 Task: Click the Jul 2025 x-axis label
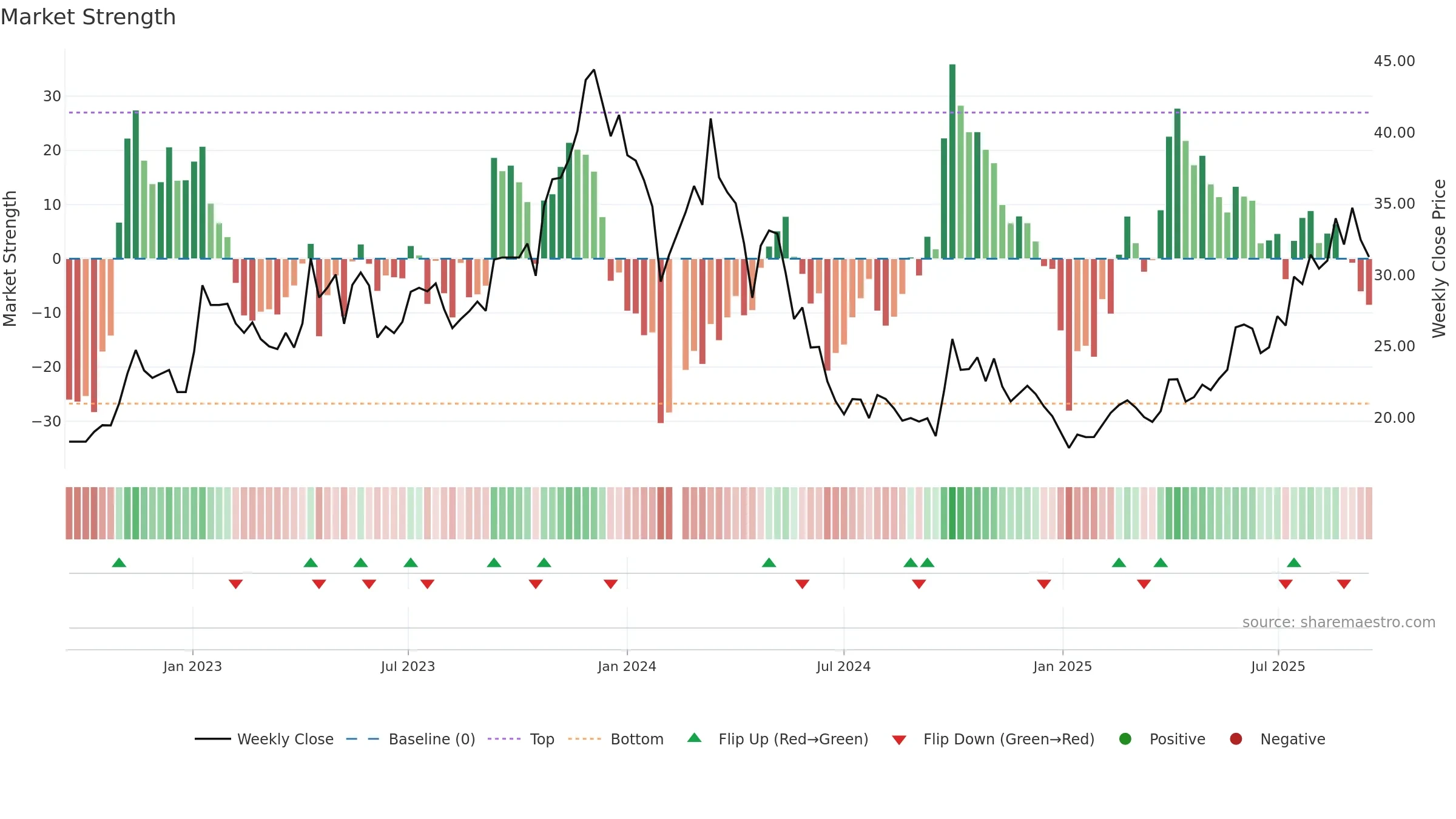(1278, 666)
